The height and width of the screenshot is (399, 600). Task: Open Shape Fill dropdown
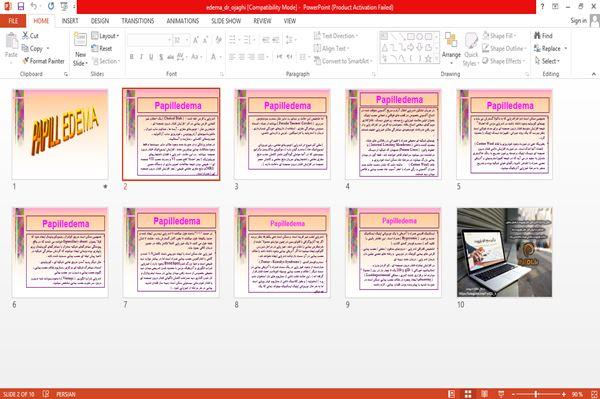[x=499, y=36]
